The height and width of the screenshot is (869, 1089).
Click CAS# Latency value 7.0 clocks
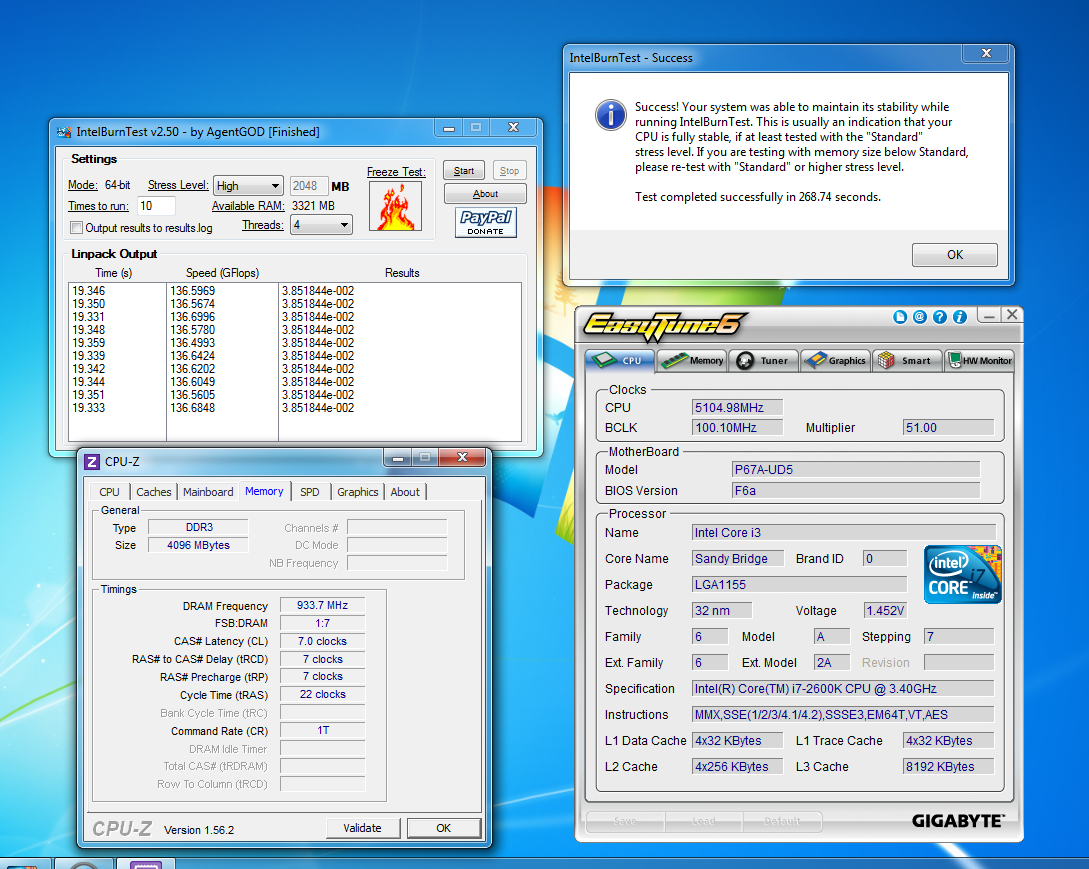(322, 641)
